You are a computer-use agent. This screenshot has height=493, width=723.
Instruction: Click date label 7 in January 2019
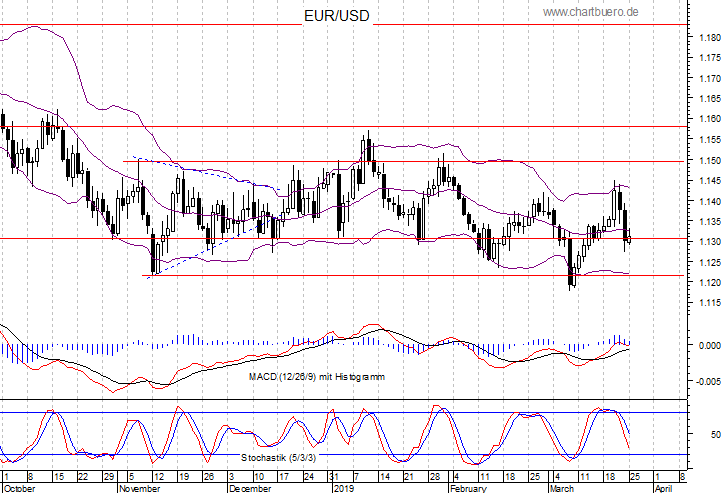tap(356, 477)
